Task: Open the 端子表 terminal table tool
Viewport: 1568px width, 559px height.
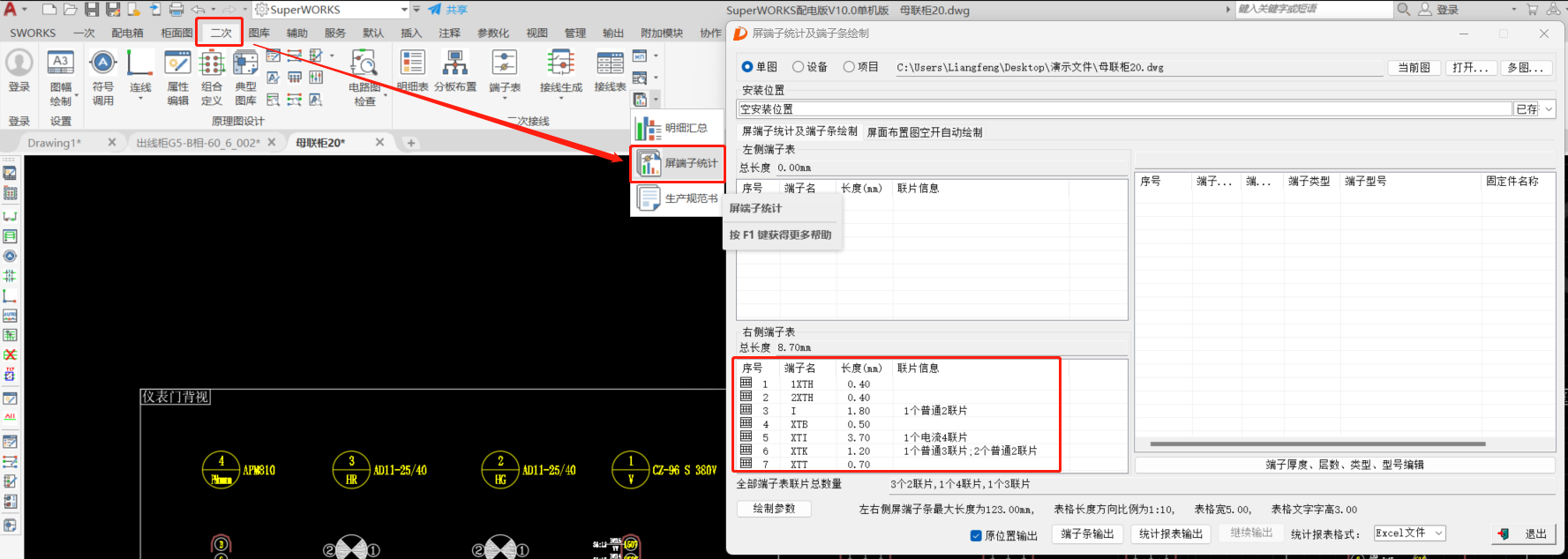Action: coord(505,63)
